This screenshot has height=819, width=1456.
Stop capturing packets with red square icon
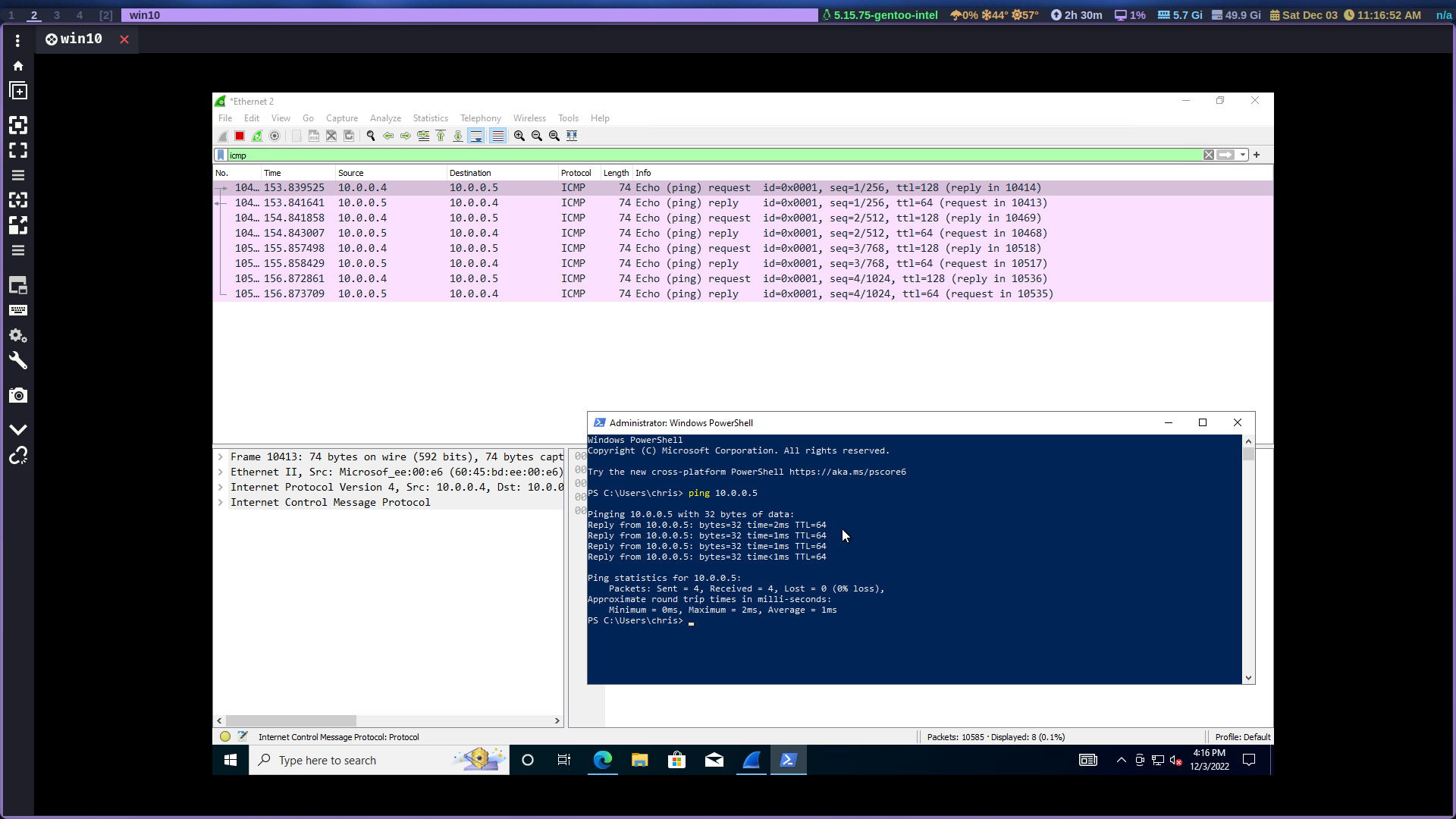pyautogui.click(x=240, y=136)
